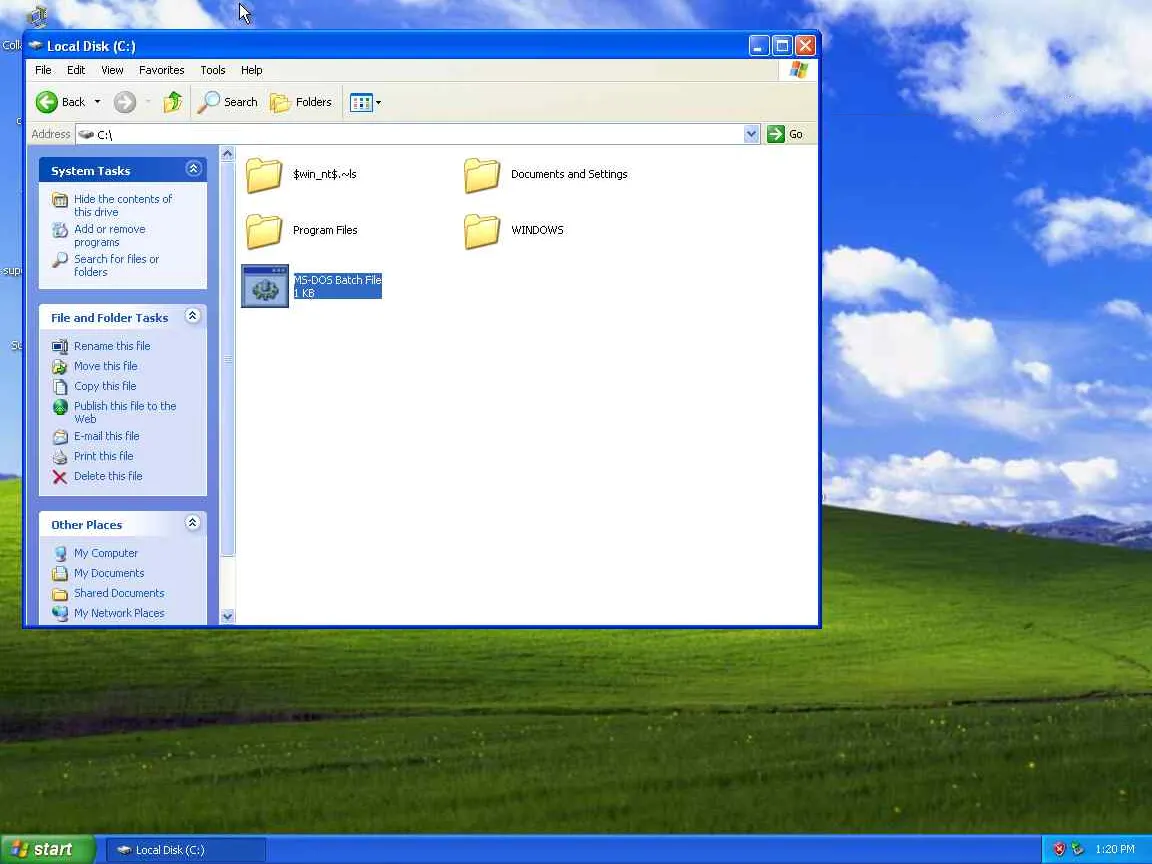Select the Documents and Settings folder icon

coord(482,176)
